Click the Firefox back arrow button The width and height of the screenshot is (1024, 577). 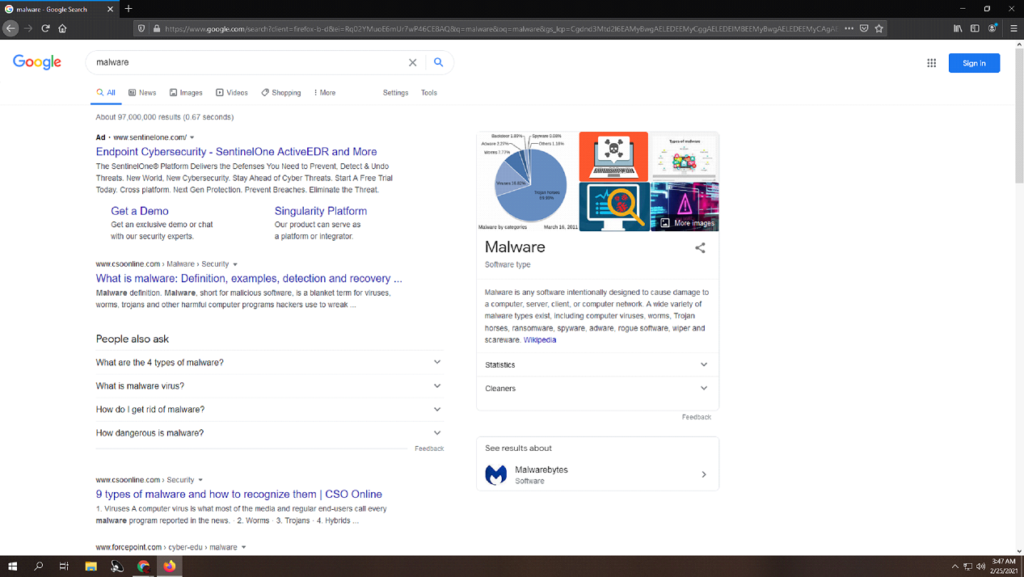[x=10, y=28]
